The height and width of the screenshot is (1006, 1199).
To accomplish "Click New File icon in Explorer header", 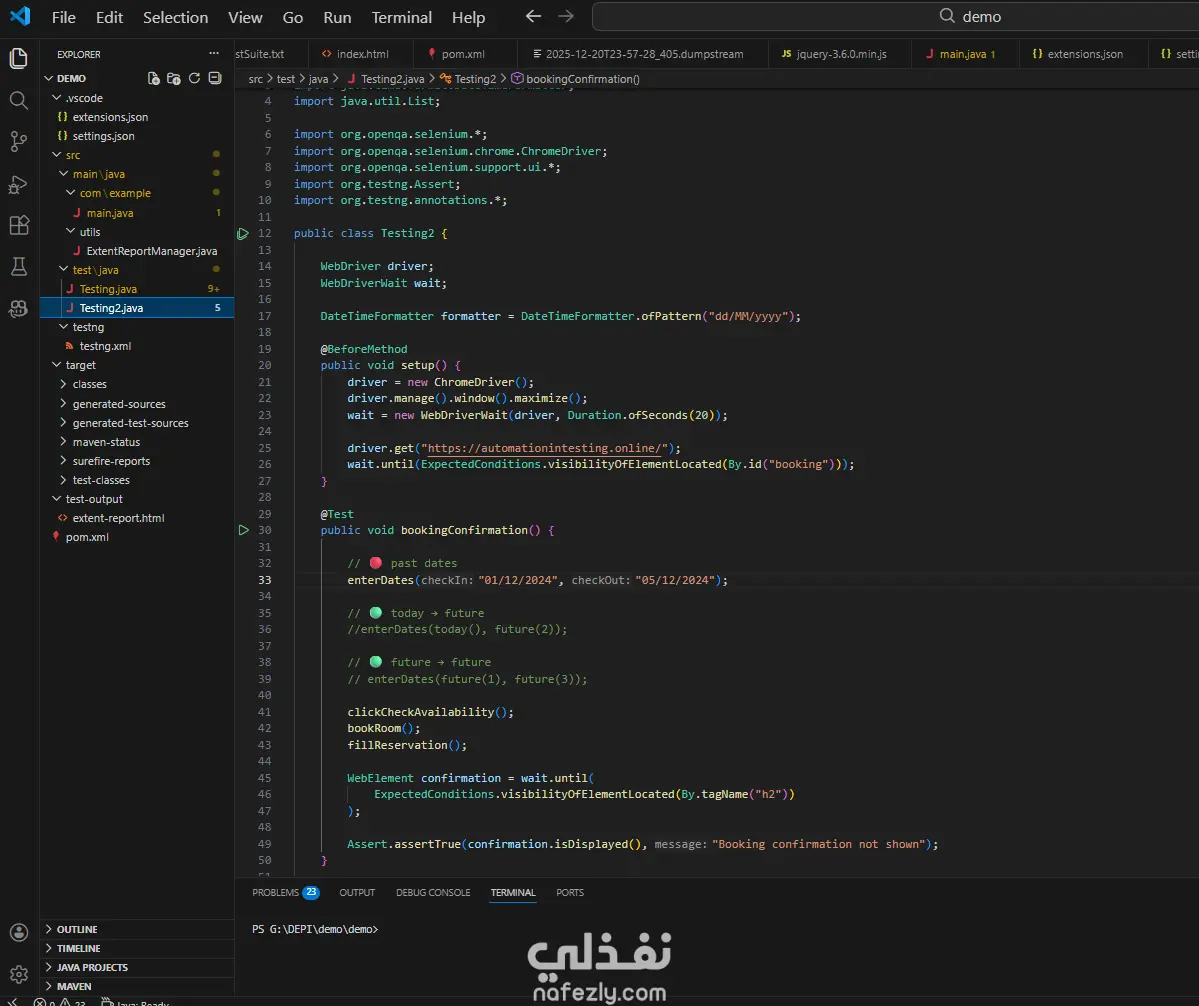I will coord(153,78).
